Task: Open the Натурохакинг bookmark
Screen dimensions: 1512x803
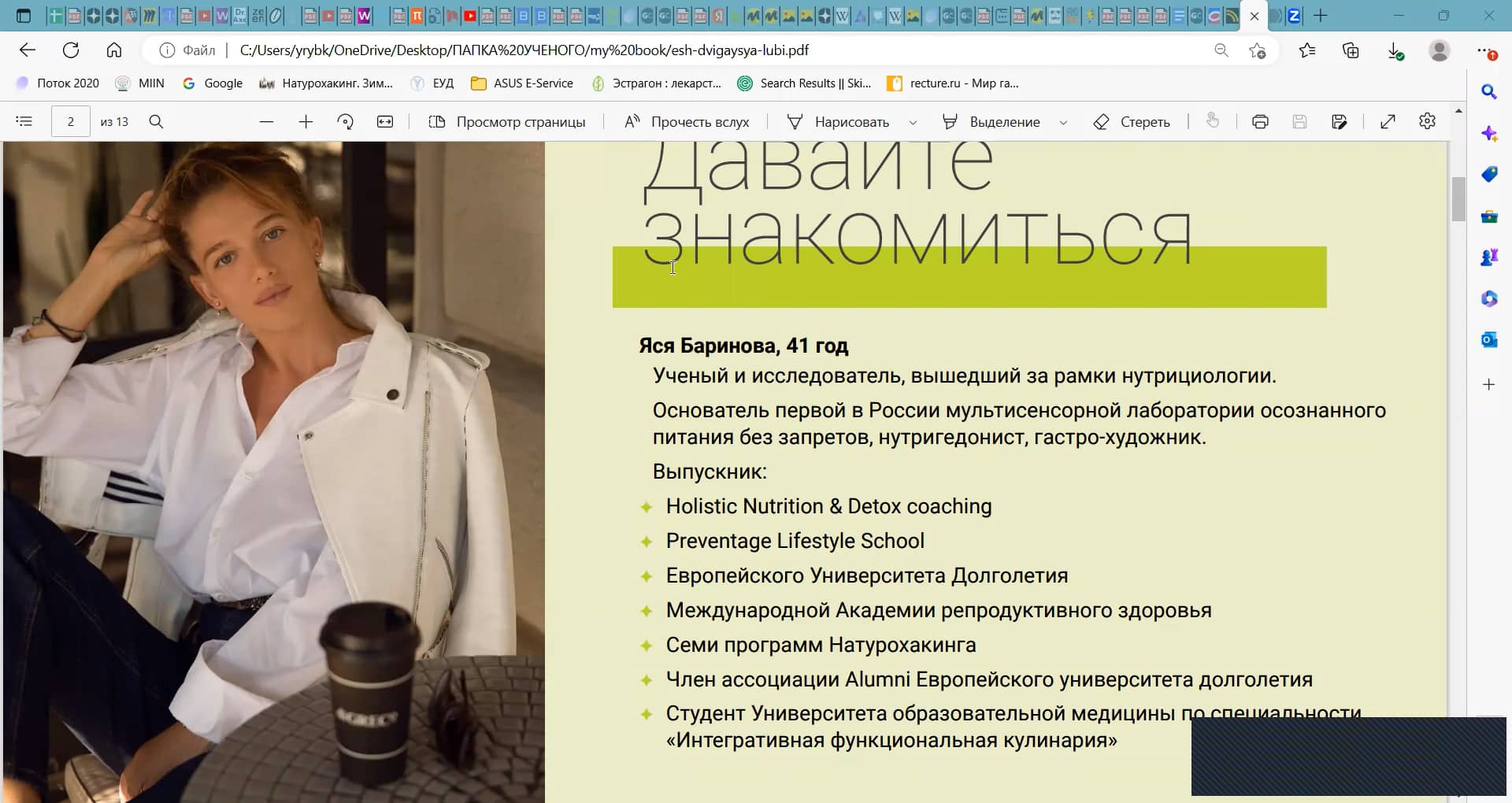Action: pyautogui.click(x=326, y=83)
